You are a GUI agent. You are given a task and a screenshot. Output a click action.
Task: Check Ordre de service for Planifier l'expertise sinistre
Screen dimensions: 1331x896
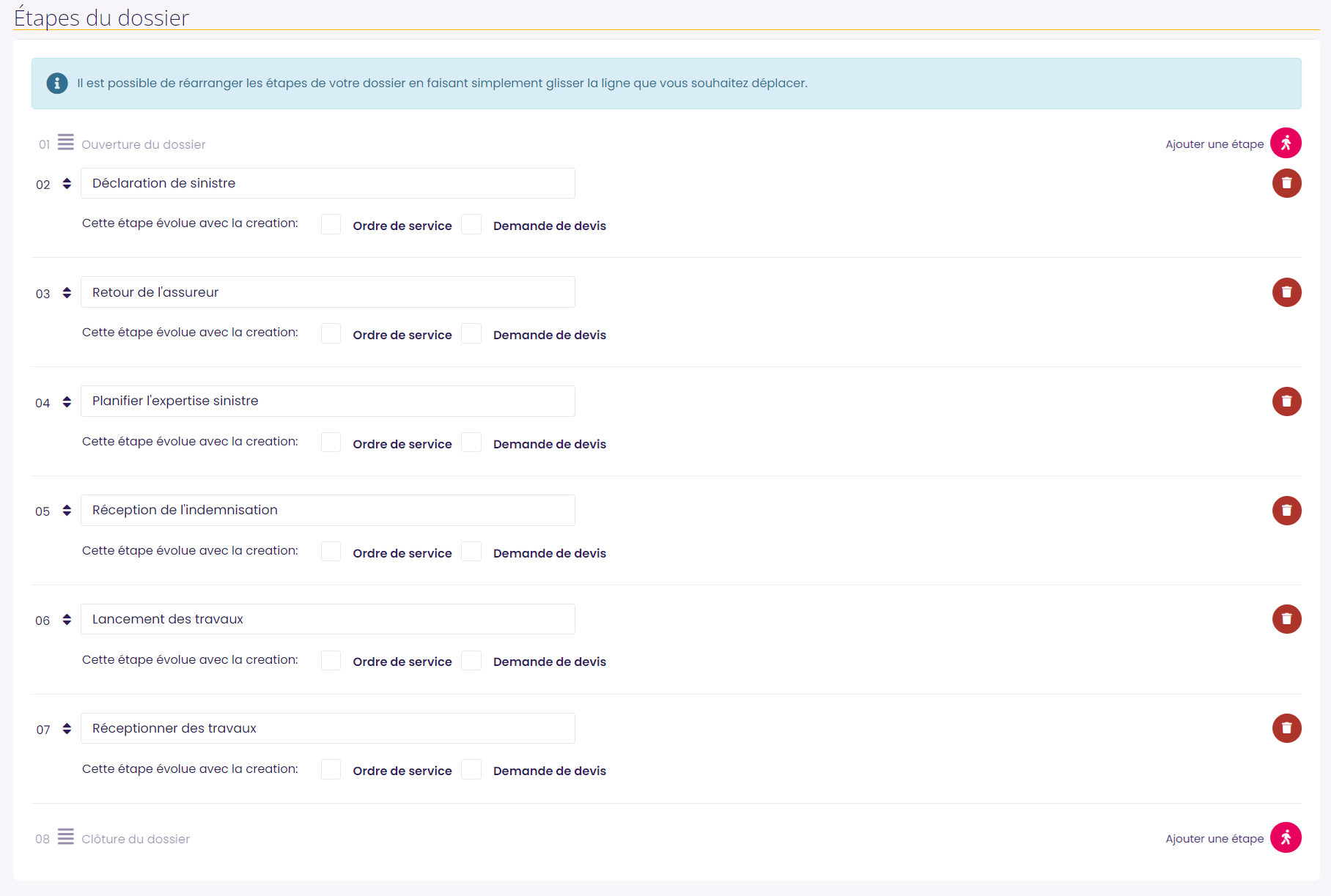tap(331, 443)
